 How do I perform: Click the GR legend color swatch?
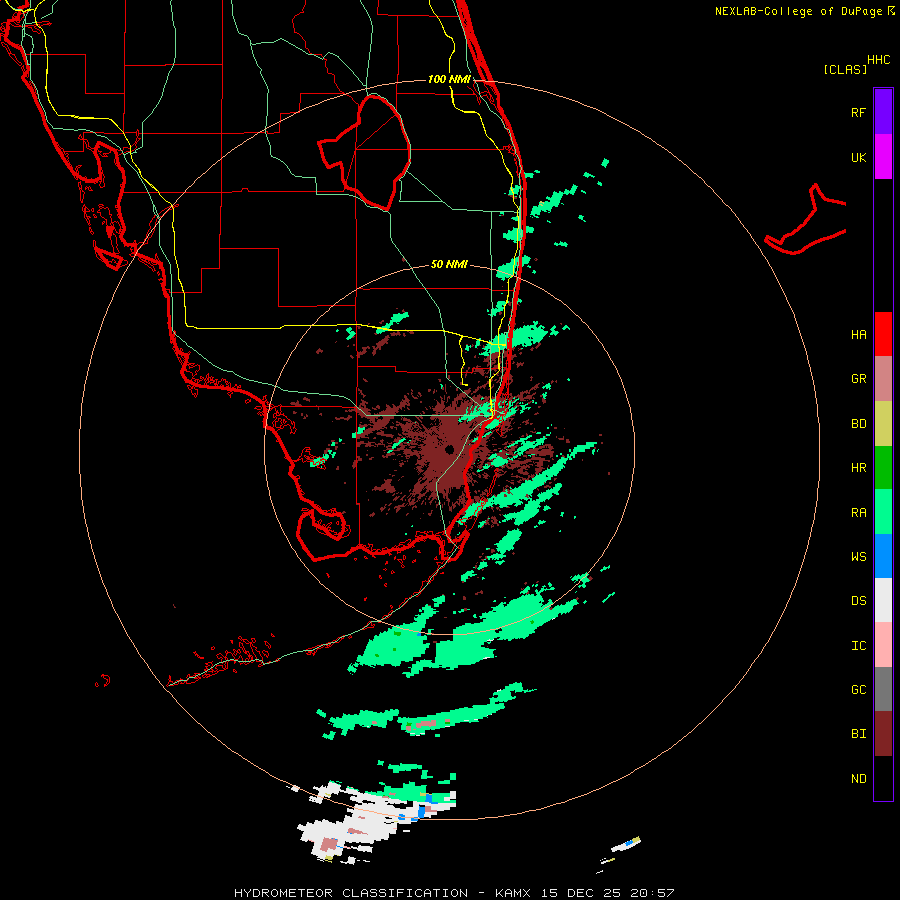(x=883, y=379)
